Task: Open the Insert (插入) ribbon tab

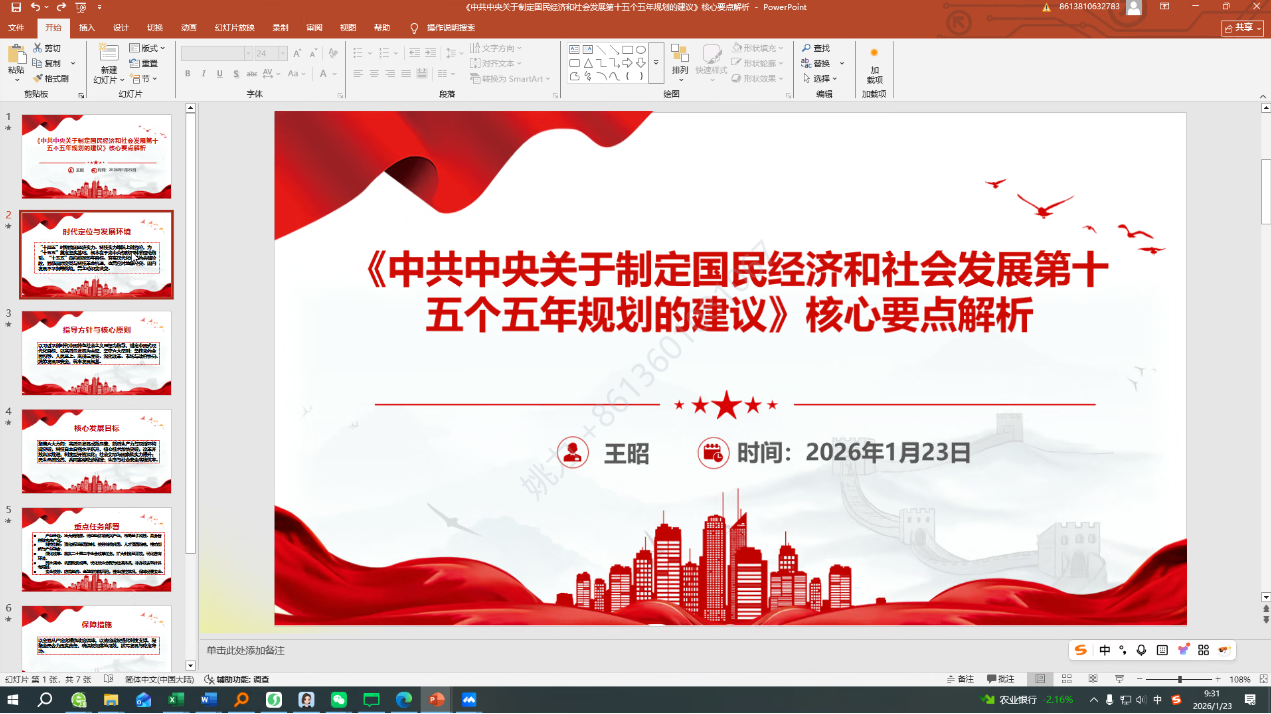Action: pos(87,27)
